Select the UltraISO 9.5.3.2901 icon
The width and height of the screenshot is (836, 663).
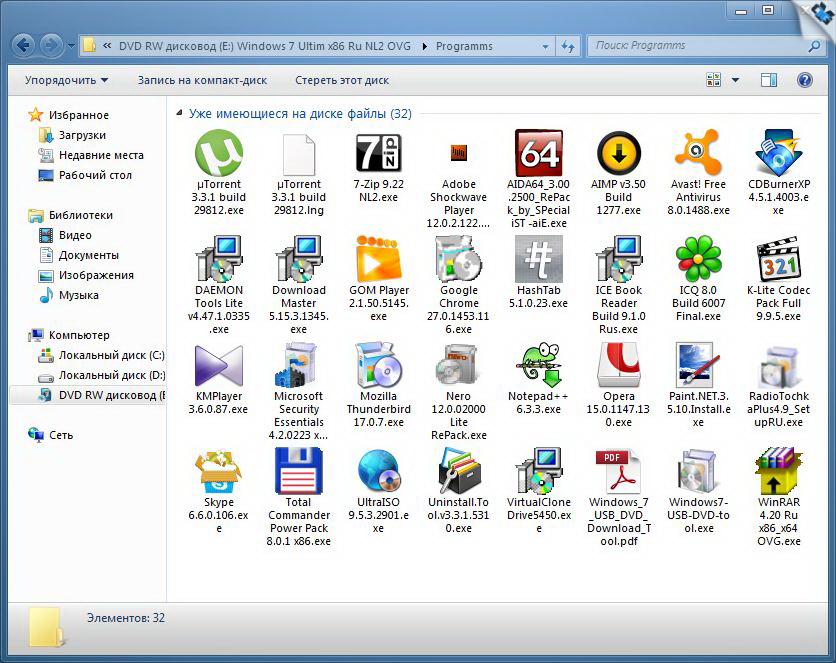[x=379, y=471]
